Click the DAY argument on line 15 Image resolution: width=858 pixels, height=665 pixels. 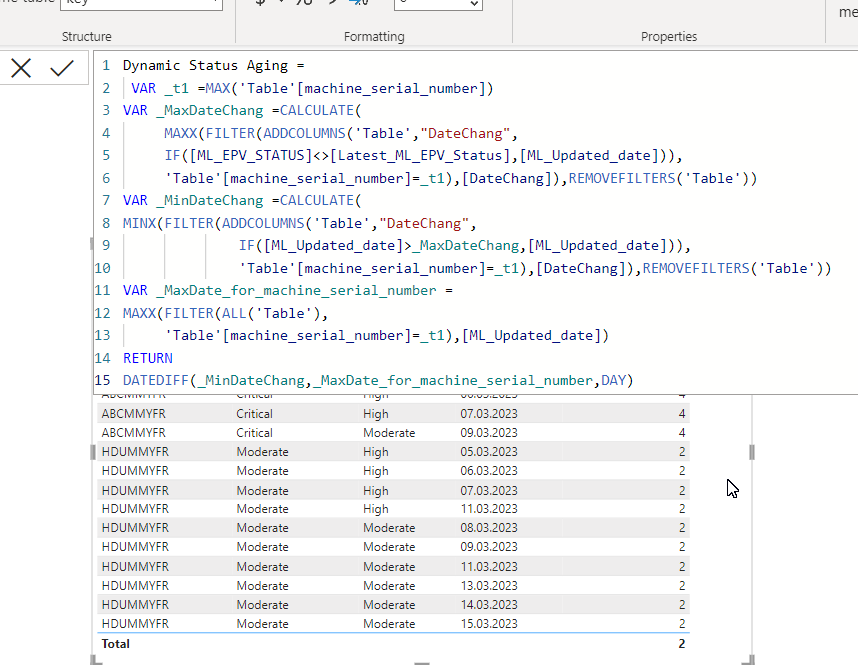[613, 380]
